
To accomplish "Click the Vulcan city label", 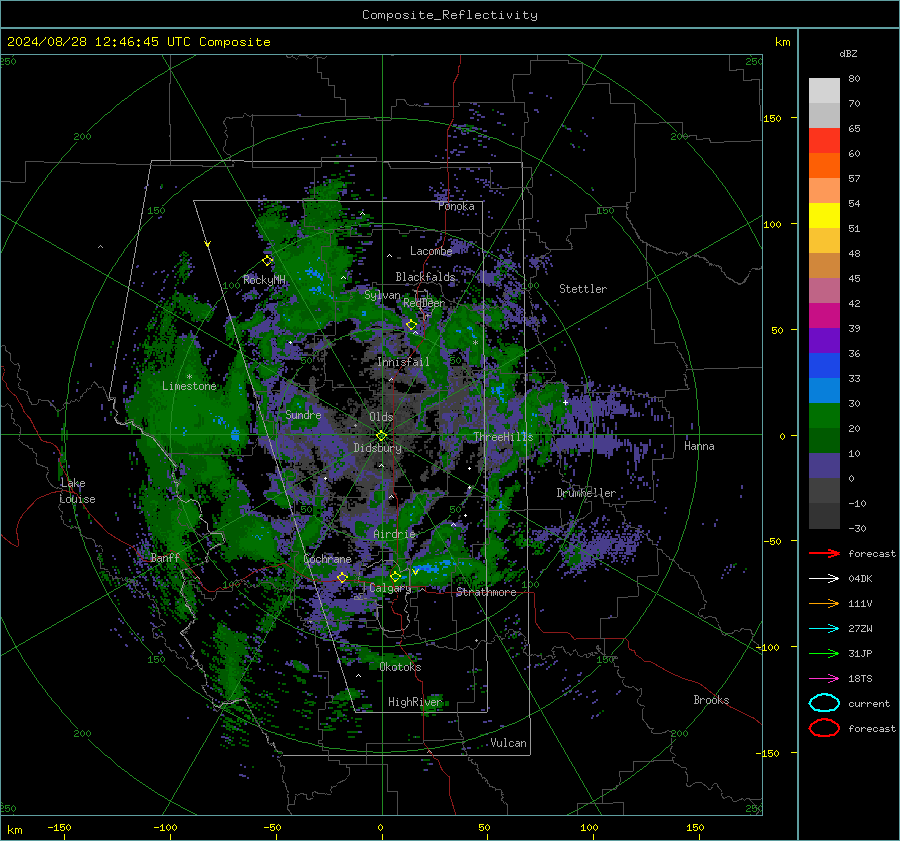I will (x=508, y=743).
